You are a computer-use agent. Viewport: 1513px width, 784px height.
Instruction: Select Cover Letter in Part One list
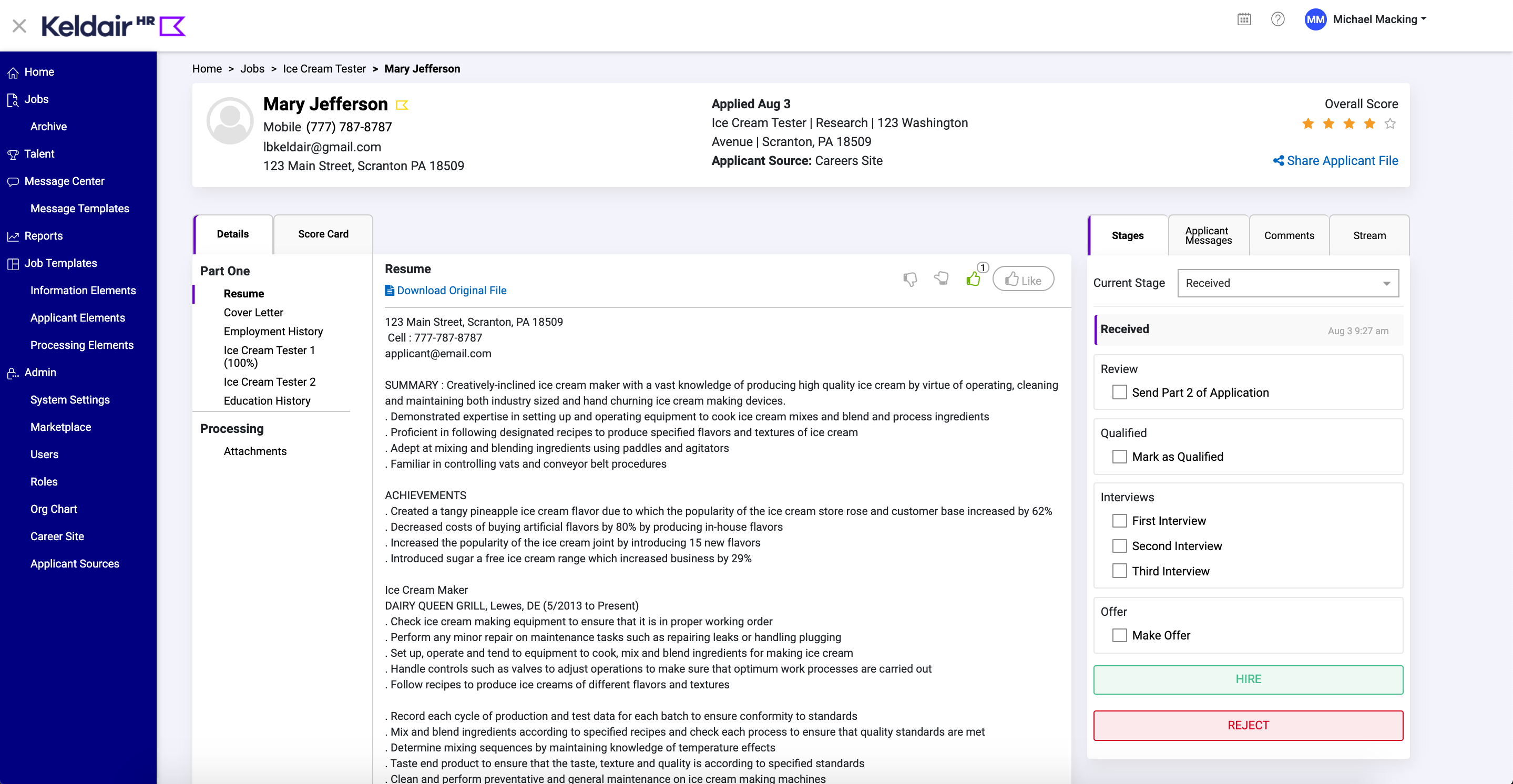(253, 313)
